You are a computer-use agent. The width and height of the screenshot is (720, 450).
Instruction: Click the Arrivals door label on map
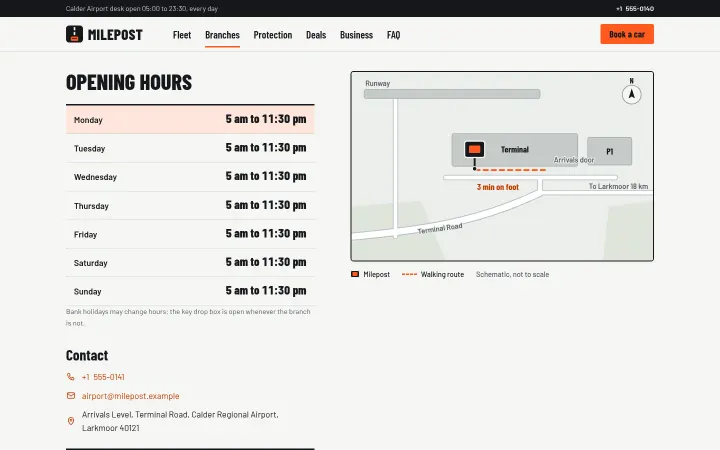(x=574, y=160)
